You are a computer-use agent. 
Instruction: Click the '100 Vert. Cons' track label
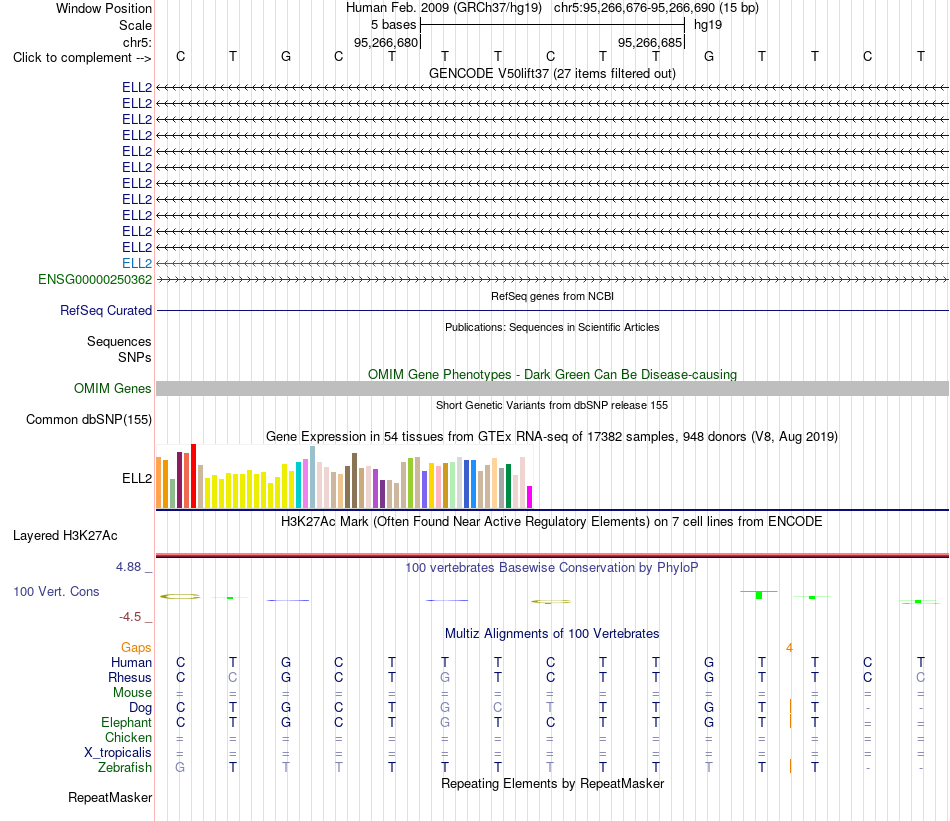pyautogui.click(x=56, y=591)
